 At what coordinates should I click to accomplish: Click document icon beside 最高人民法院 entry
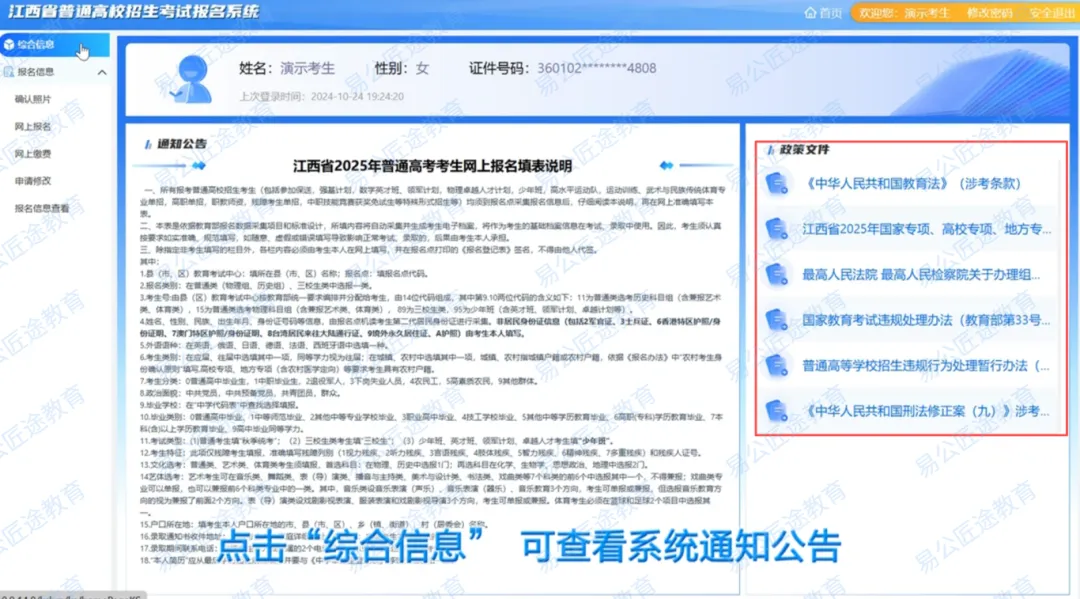[777, 275]
